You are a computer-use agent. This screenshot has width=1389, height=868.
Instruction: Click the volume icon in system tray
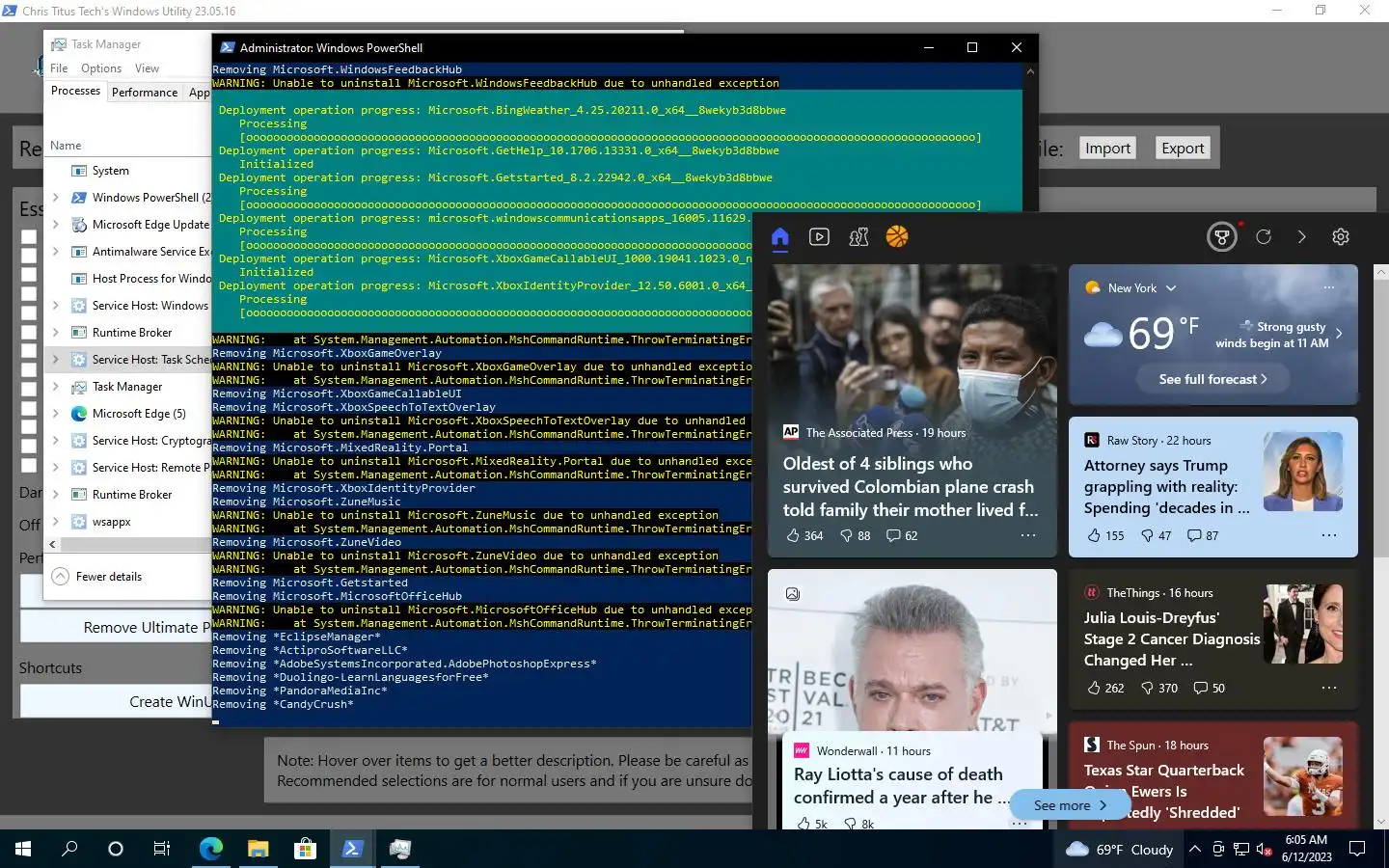1265,850
